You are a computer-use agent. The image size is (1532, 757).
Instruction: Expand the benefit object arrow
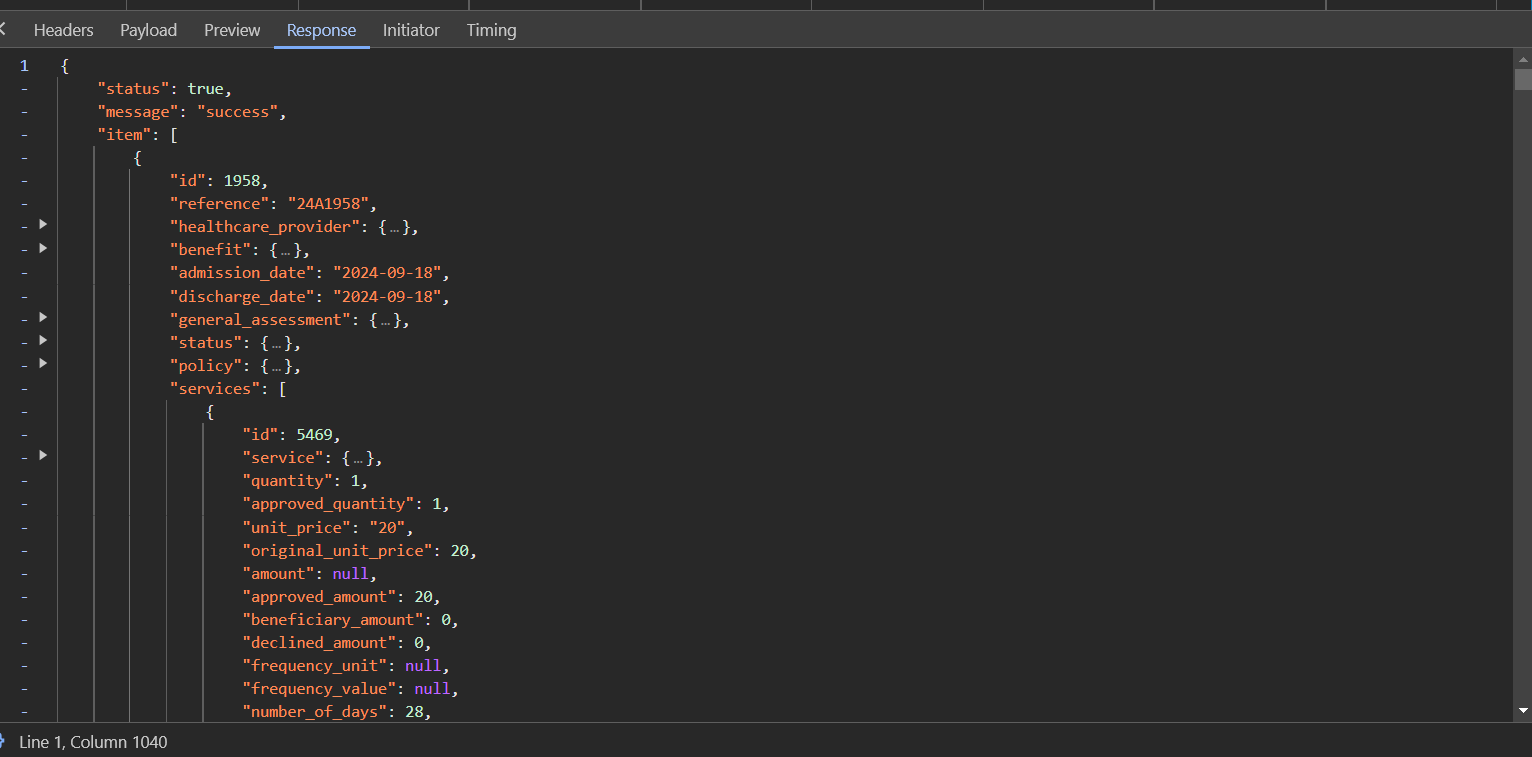43,248
